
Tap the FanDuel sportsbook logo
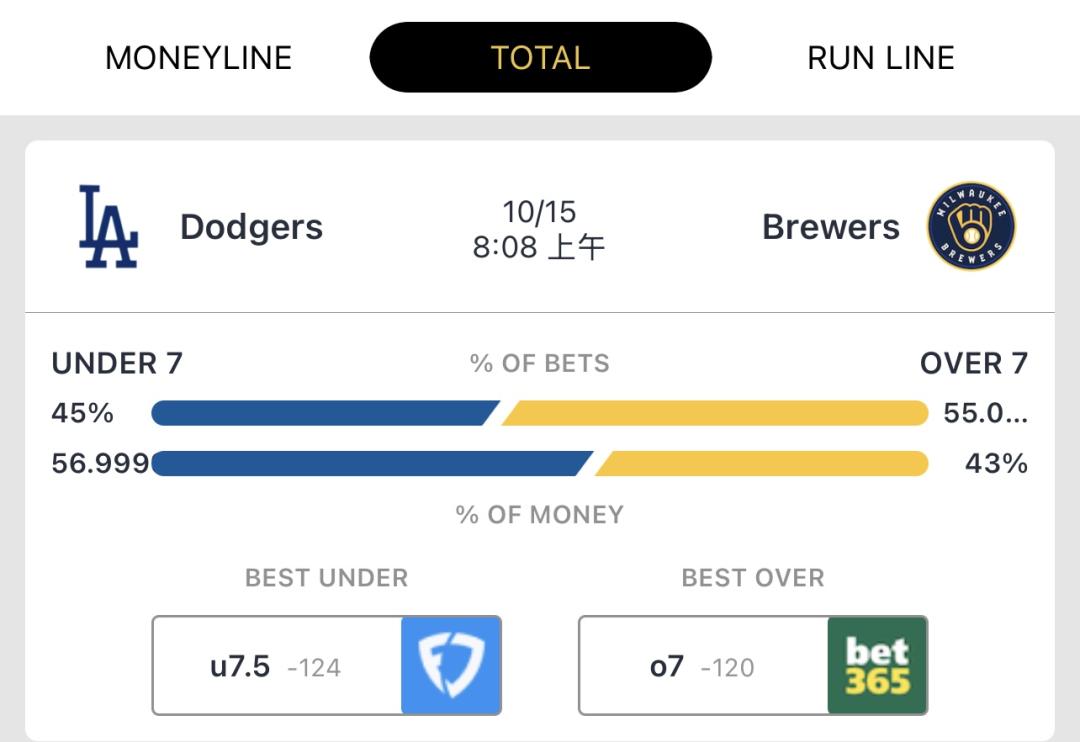(450, 665)
